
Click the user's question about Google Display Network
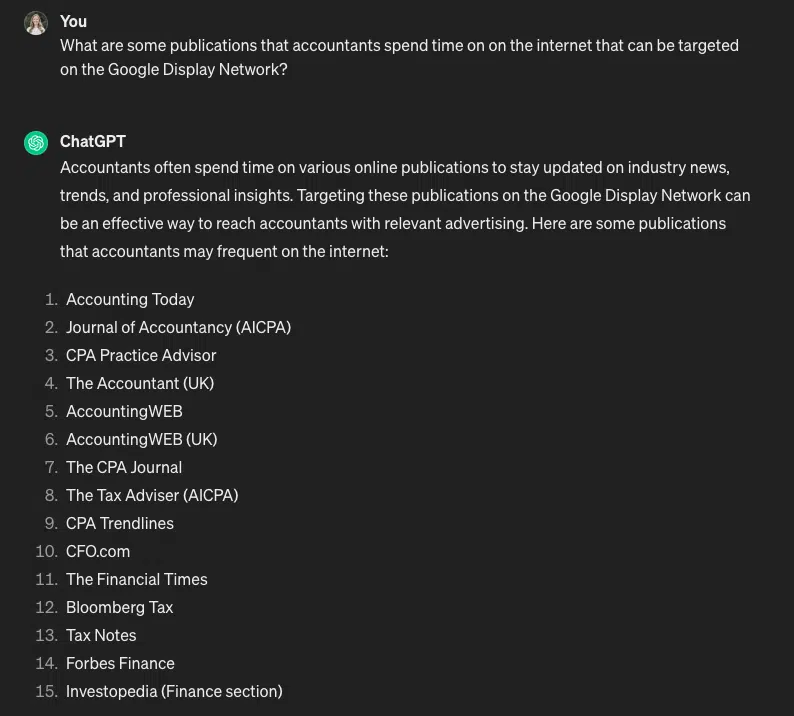pos(399,57)
